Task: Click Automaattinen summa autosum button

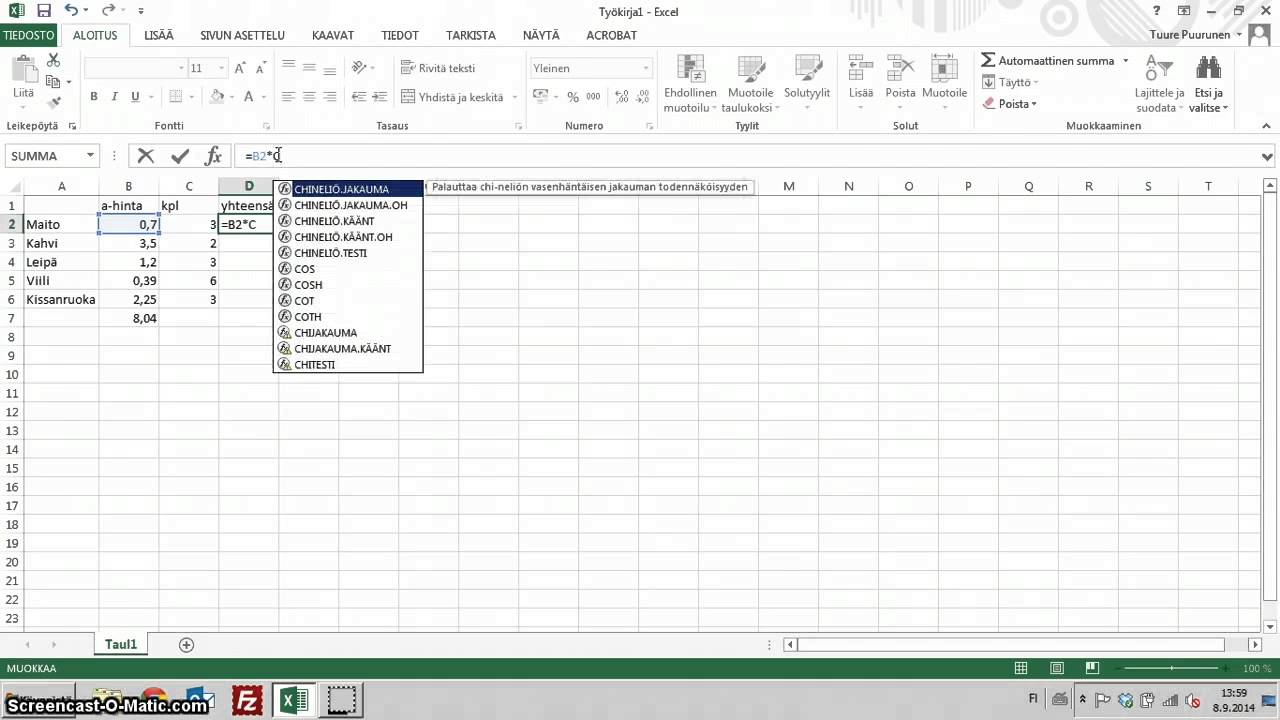Action: (x=1047, y=60)
